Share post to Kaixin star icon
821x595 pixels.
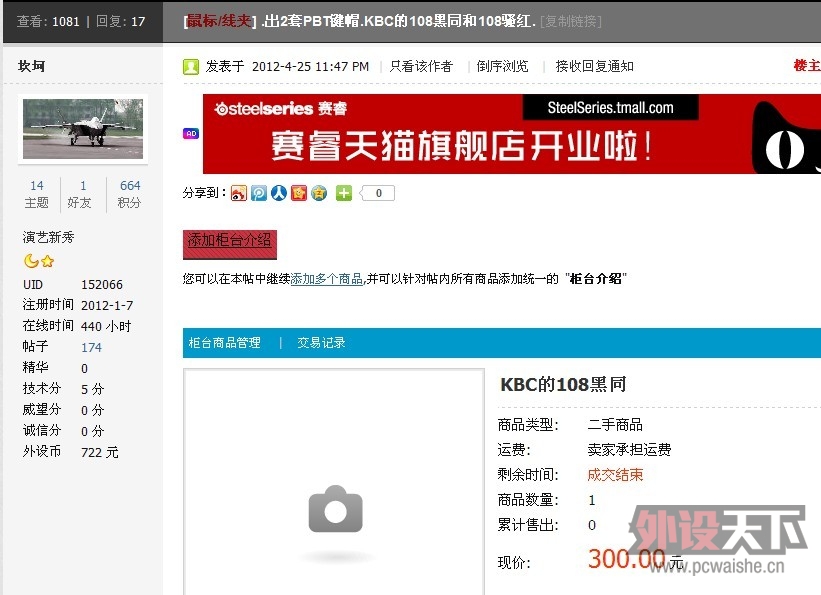pos(298,193)
